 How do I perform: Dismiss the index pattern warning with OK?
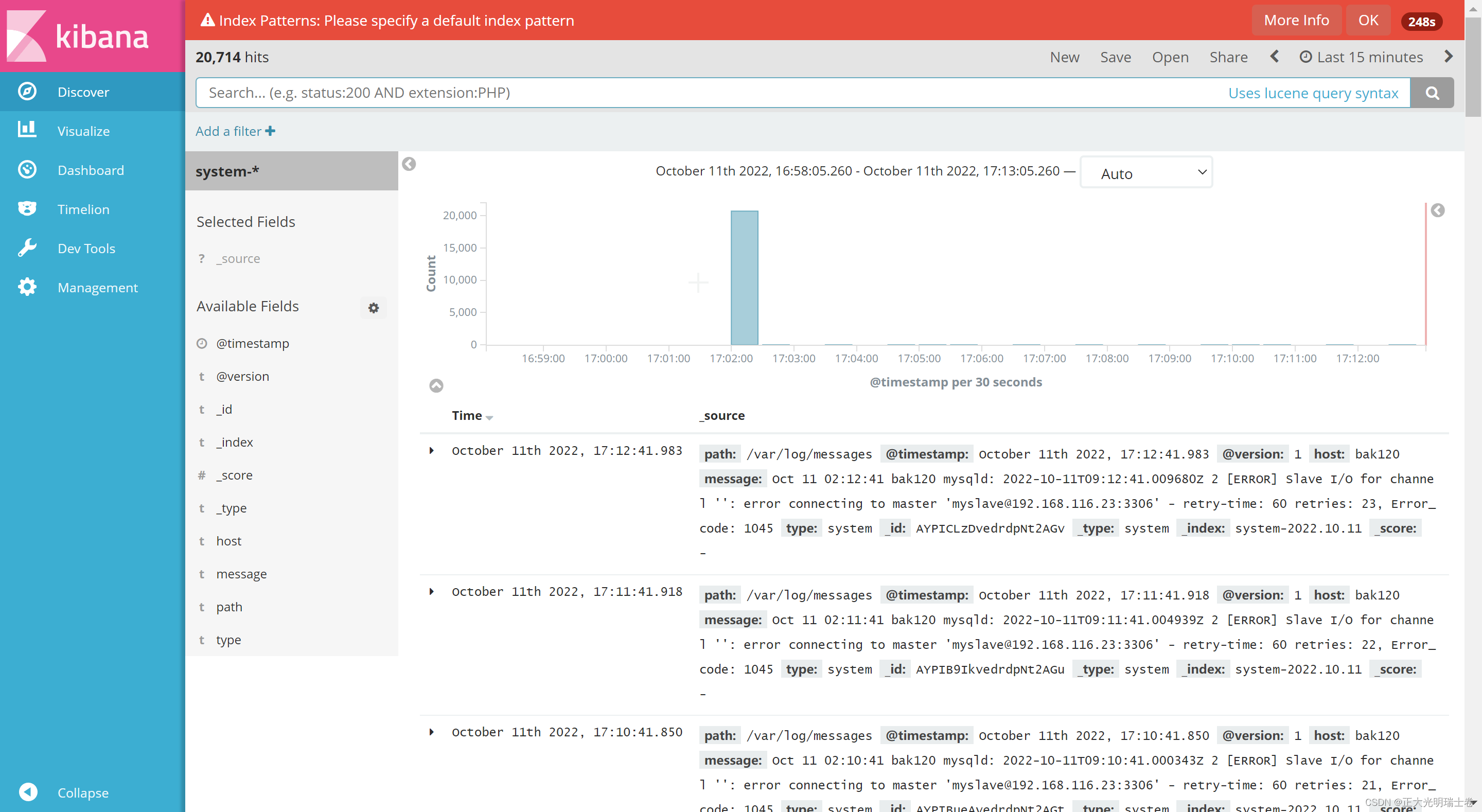pyautogui.click(x=1369, y=20)
